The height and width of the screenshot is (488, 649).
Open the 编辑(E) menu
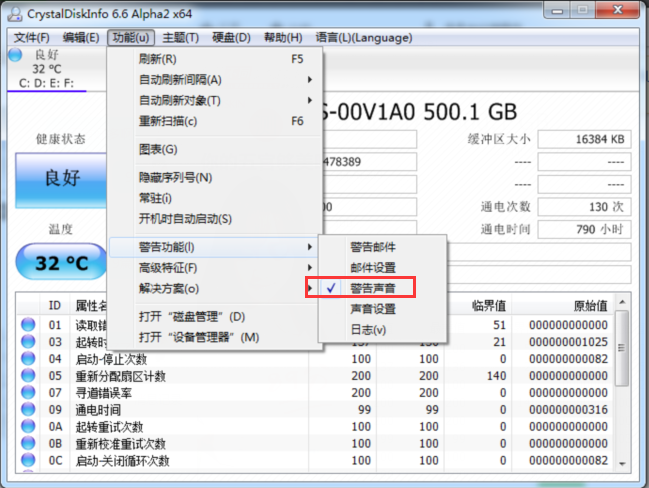pos(81,38)
